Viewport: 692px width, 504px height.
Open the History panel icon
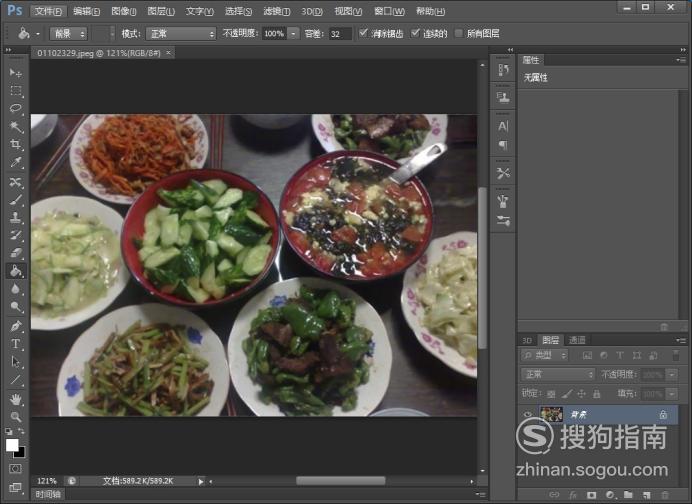coord(503,70)
